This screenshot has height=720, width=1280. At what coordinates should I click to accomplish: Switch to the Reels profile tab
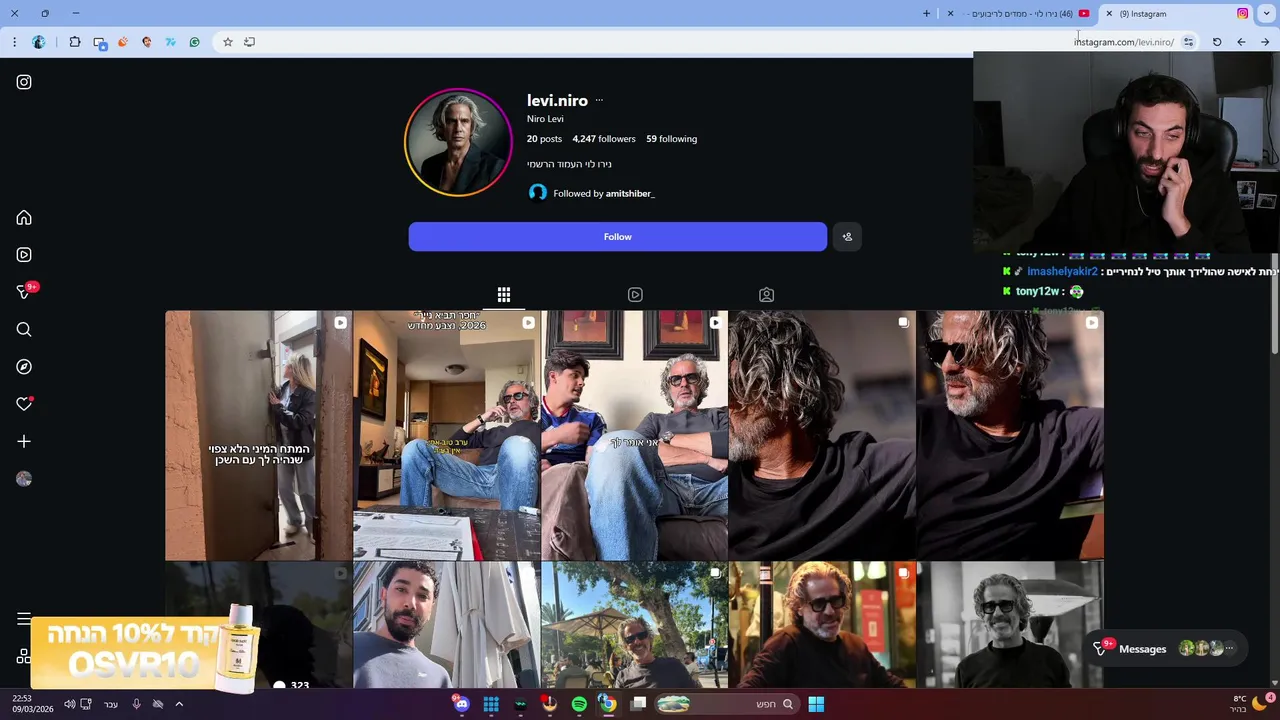pos(635,295)
